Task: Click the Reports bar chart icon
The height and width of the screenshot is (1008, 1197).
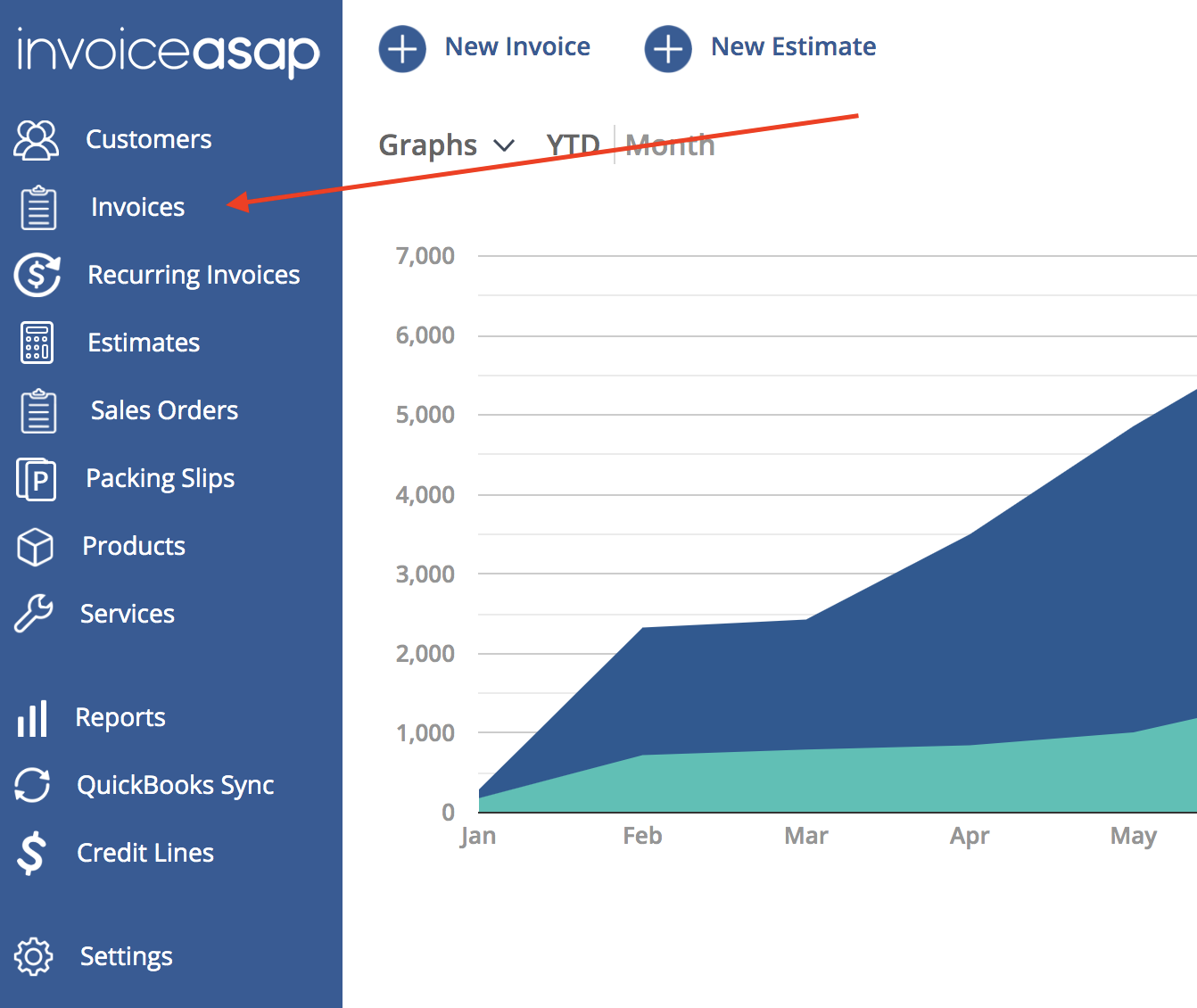Action: 32,718
